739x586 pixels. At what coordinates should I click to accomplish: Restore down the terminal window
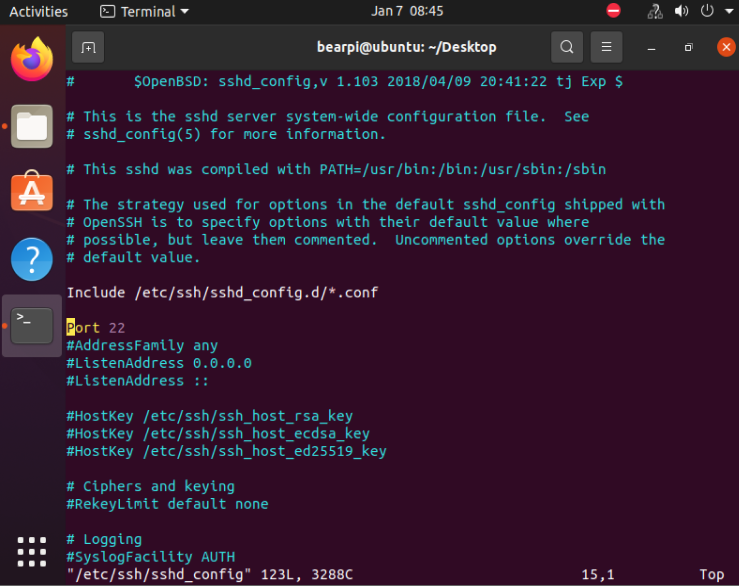pyautogui.click(x=688, y=47)
